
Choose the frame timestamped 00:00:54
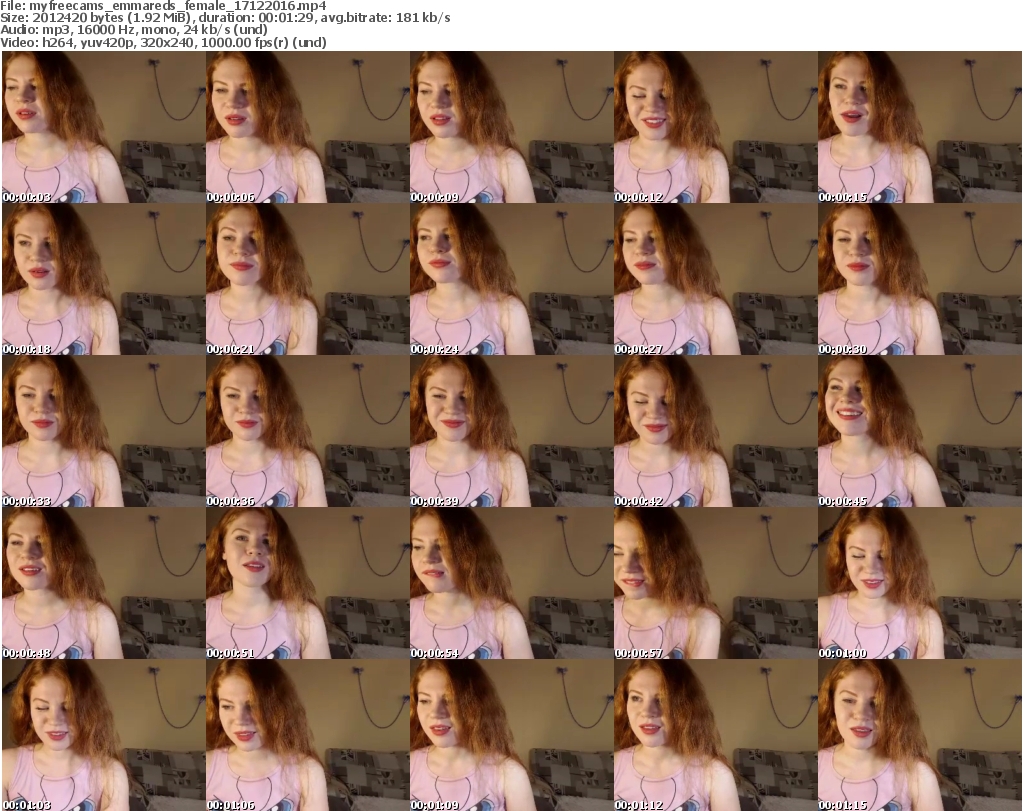511,584
